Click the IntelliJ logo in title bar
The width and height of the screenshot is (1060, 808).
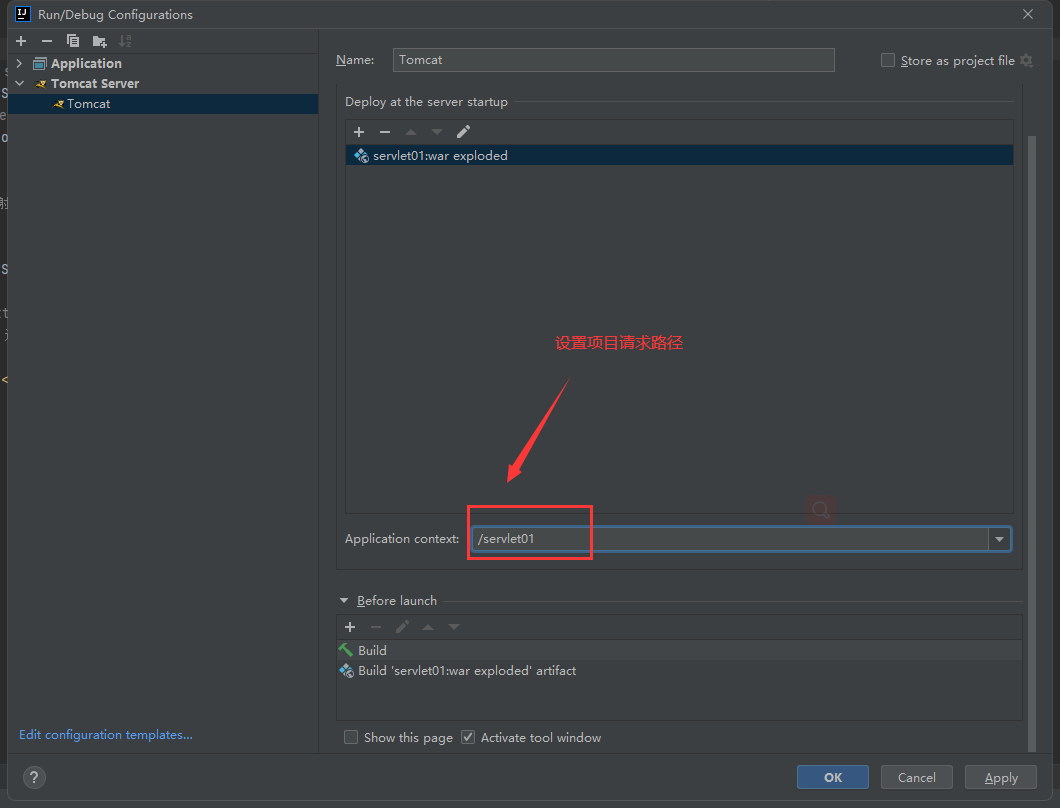pyautogui.click(x=22, y=14)
